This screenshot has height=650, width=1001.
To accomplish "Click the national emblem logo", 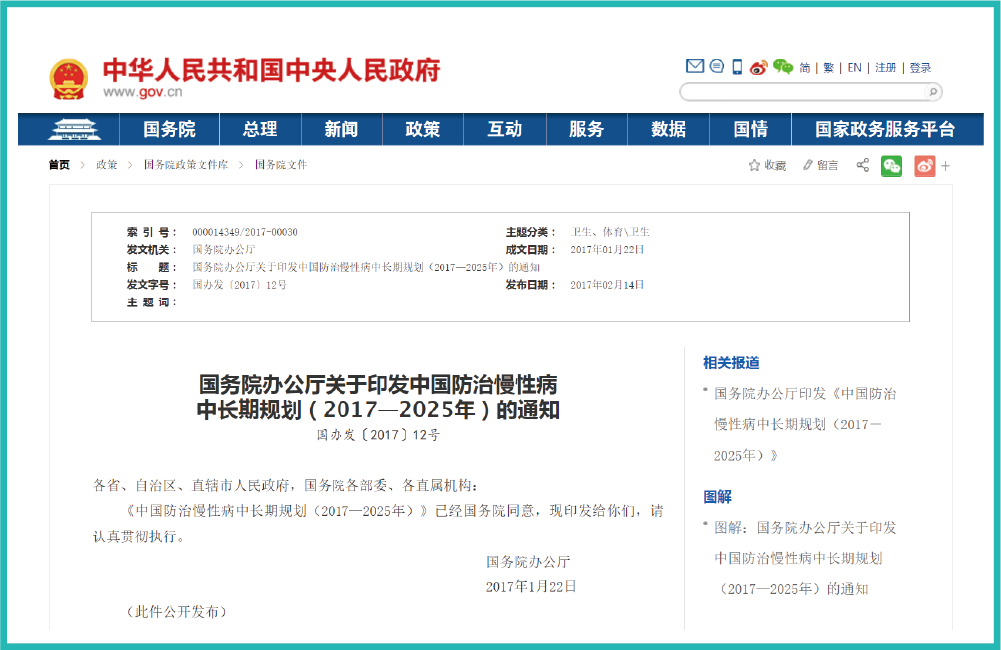I will point(69,79).
